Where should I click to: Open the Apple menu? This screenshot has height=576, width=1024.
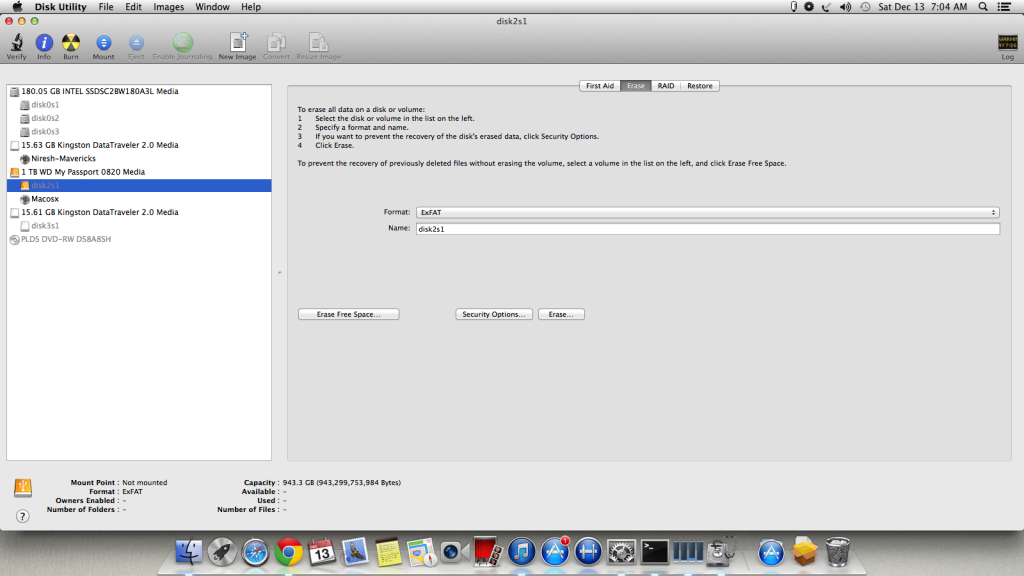tap(18, 7)
